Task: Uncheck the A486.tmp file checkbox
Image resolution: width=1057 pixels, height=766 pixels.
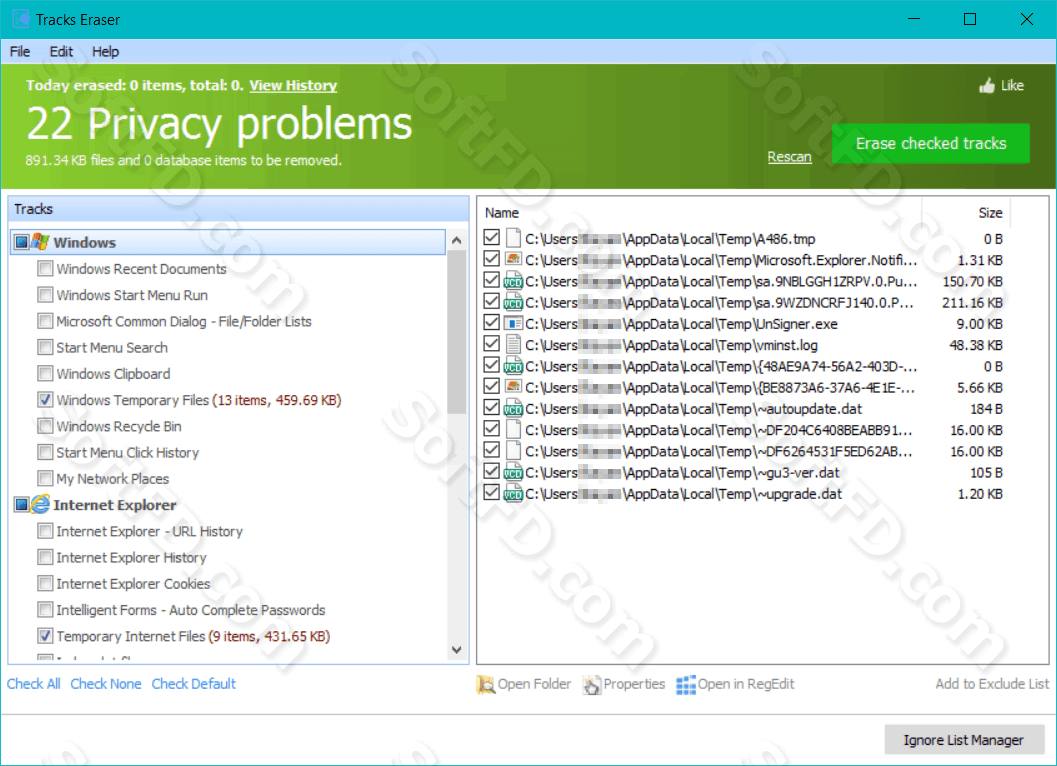Action: click(x=492, y=237)
